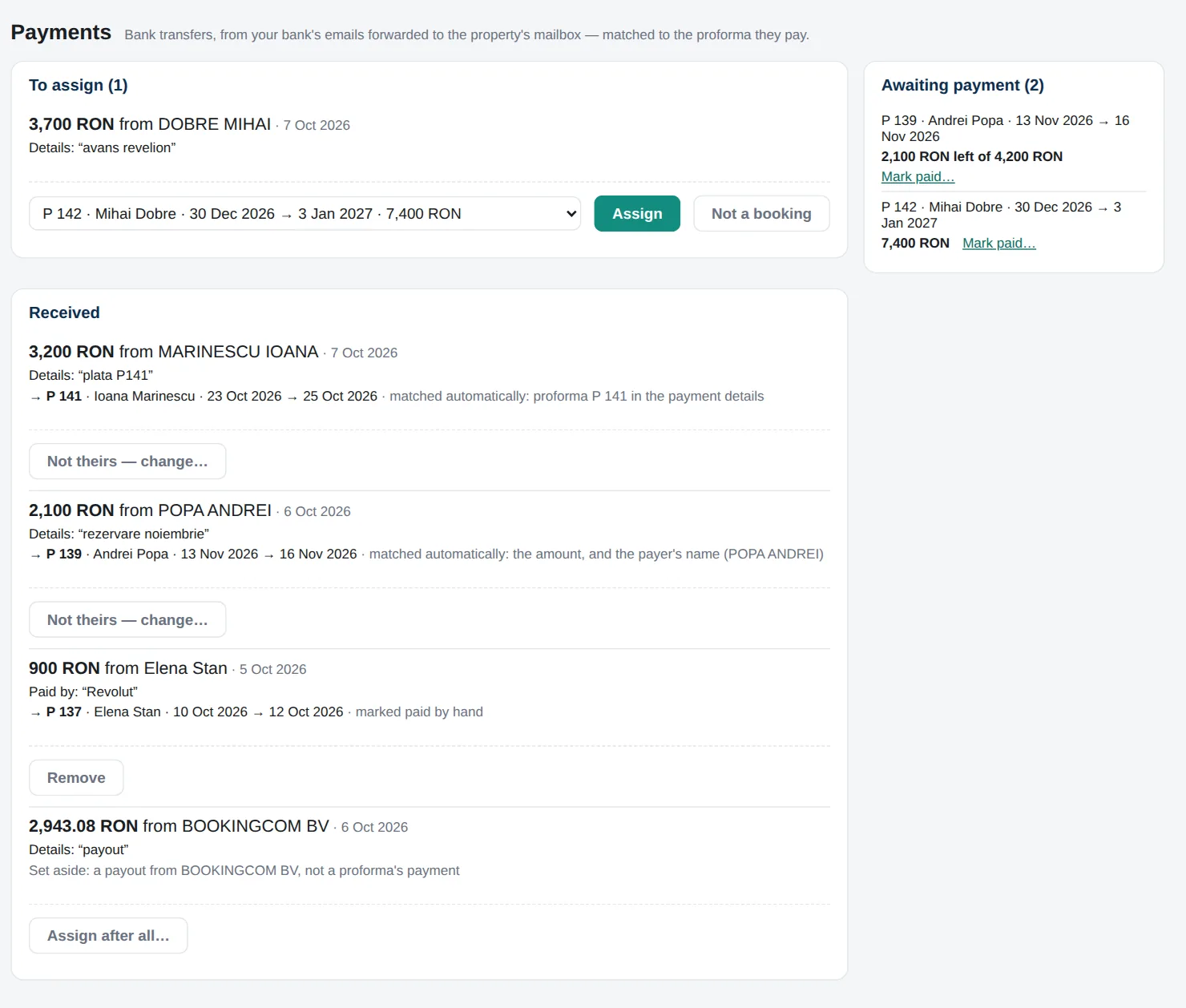
Task: Select the 2,100 RON from POPA ANDREI line
Action: coord(190,510)
